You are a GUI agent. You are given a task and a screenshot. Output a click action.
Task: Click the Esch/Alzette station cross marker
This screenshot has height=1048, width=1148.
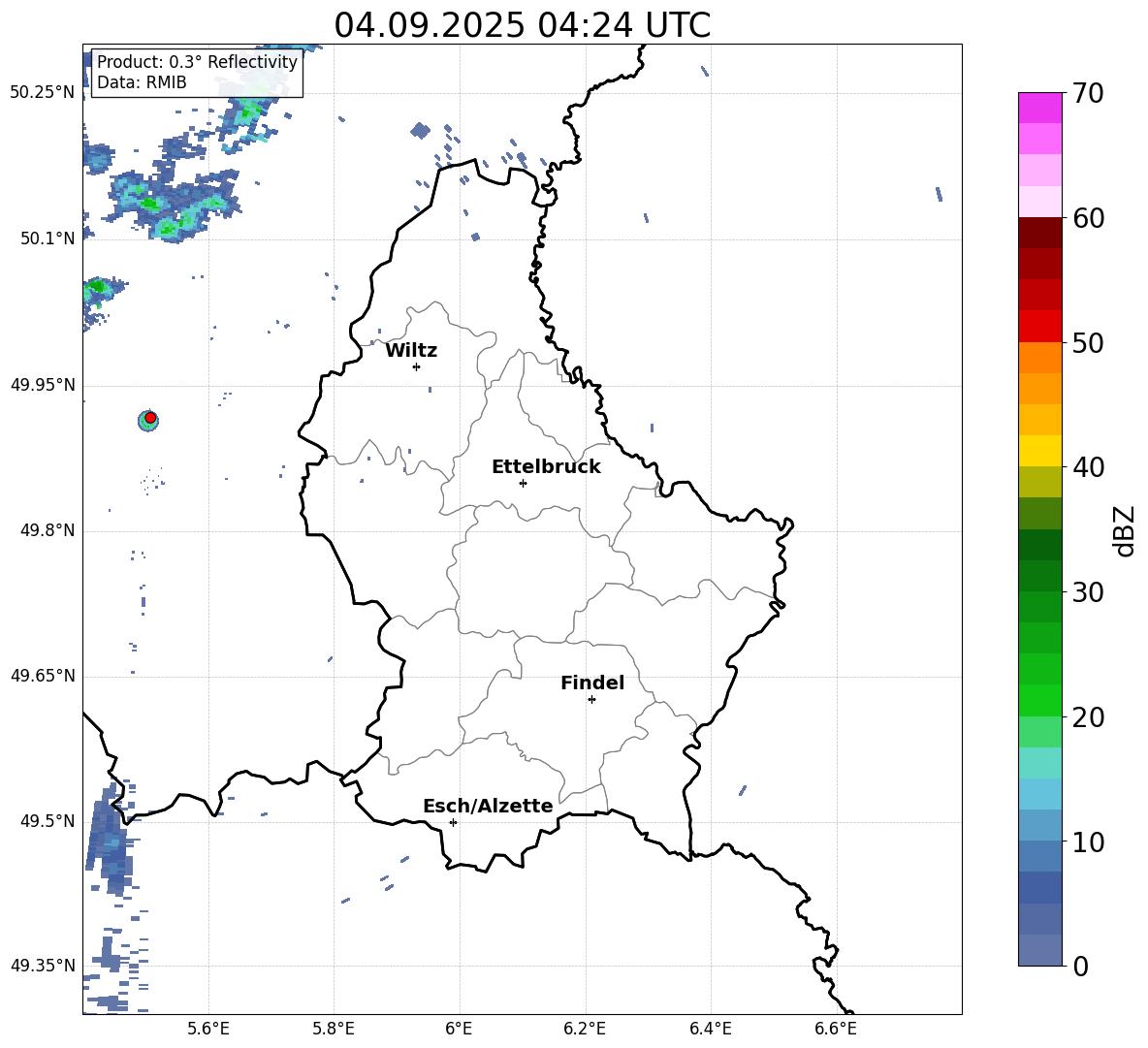(453, 822)
